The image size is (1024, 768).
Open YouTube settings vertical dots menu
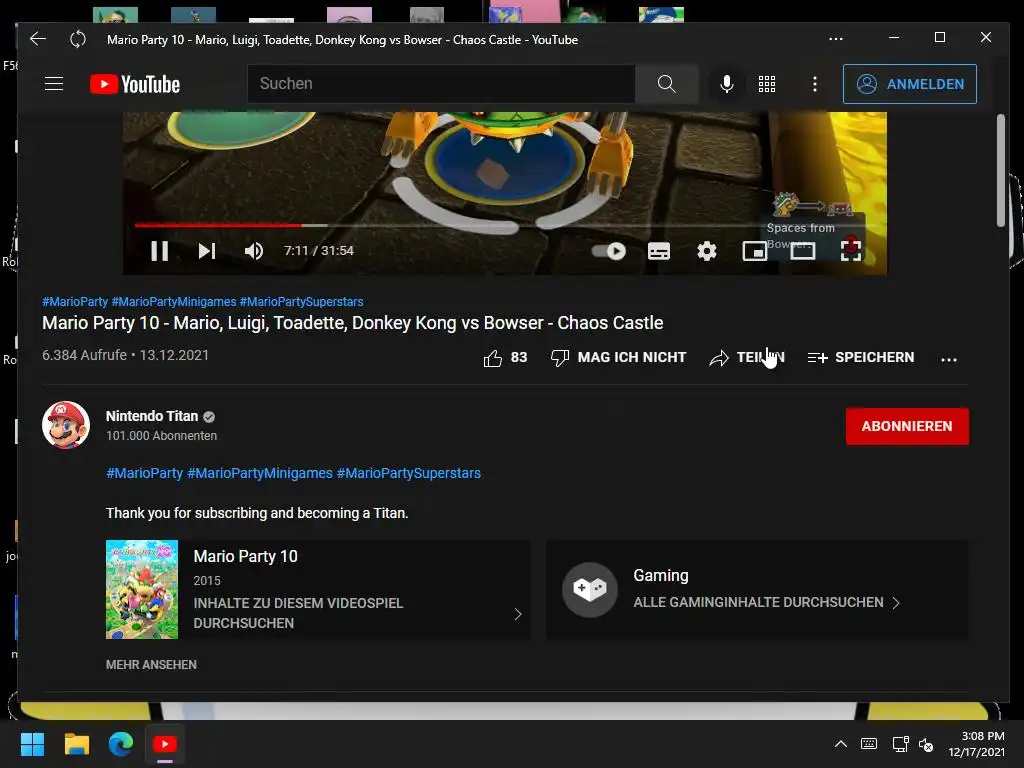point(814,84)
